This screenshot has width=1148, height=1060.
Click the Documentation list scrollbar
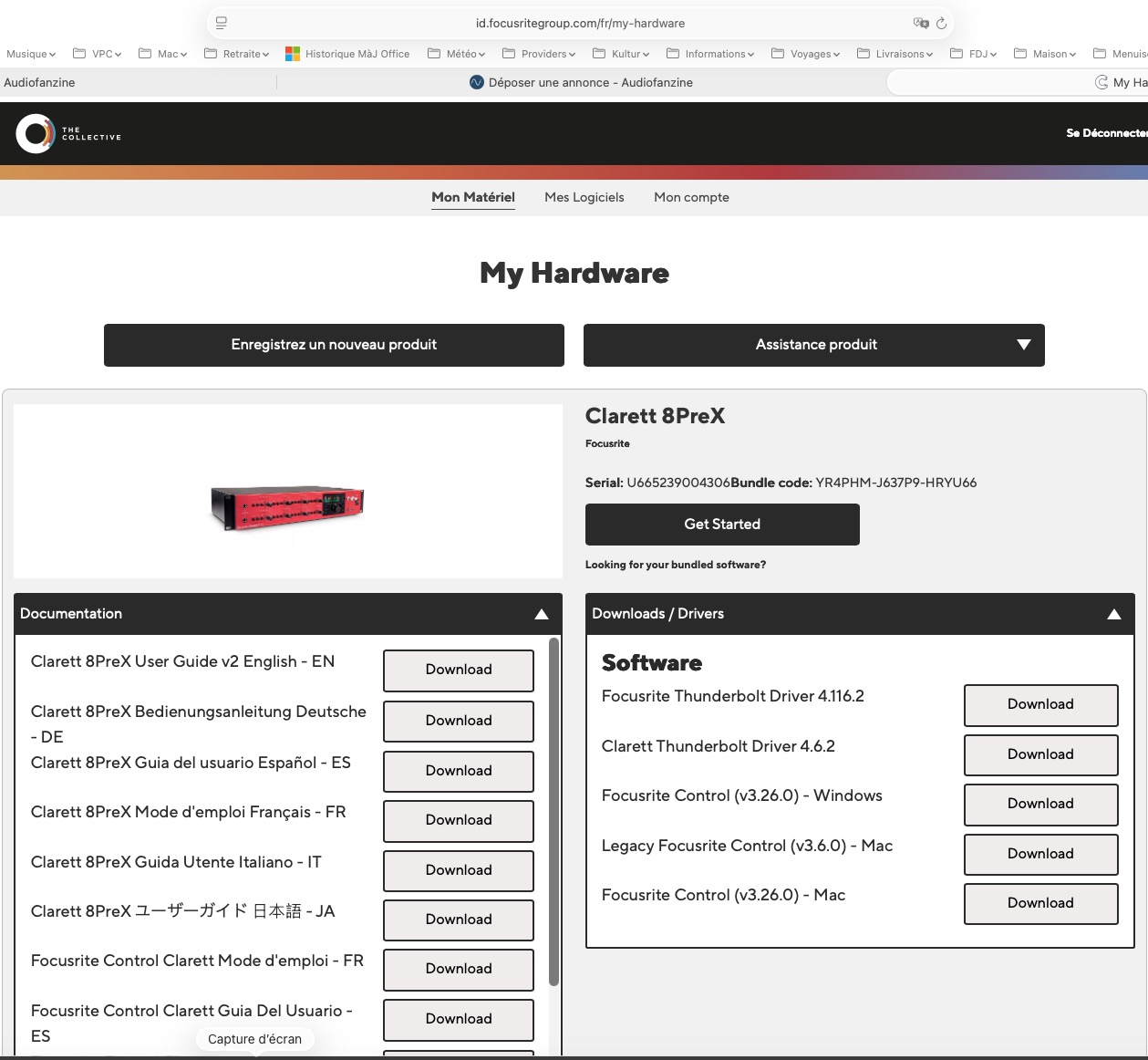(553, 812)
